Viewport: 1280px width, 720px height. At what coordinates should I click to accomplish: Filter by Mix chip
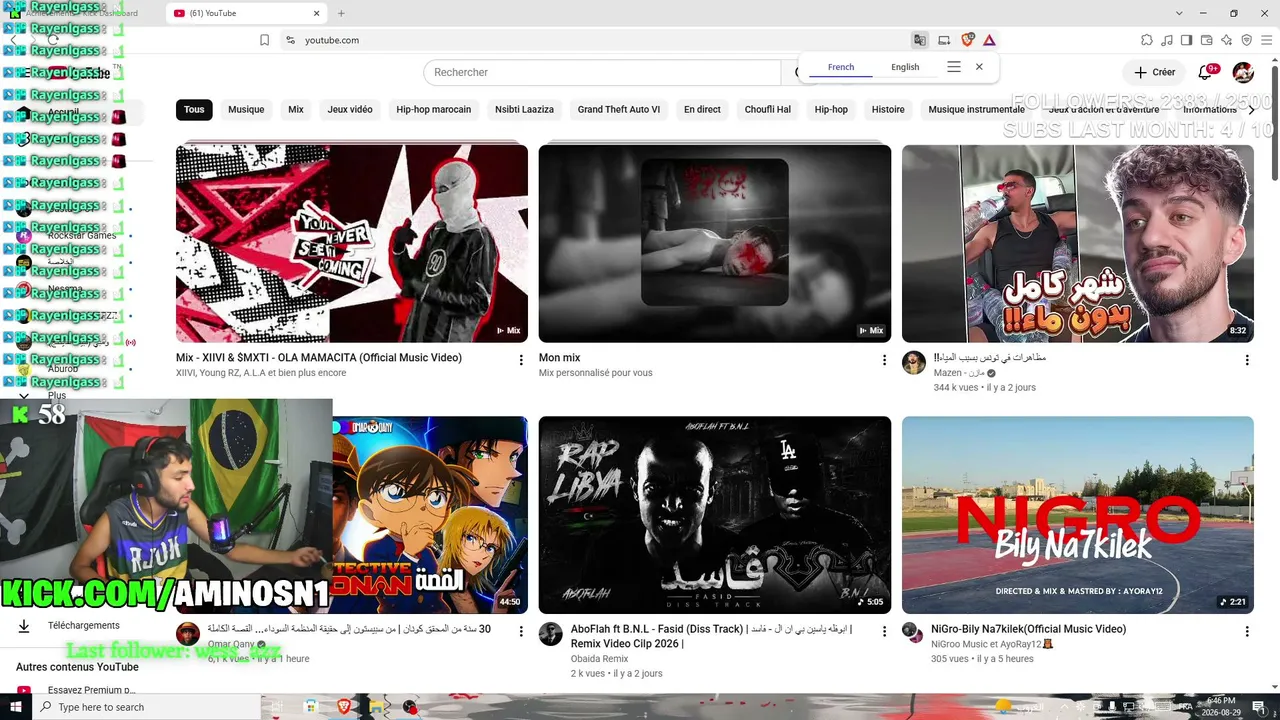click(296, 109)
